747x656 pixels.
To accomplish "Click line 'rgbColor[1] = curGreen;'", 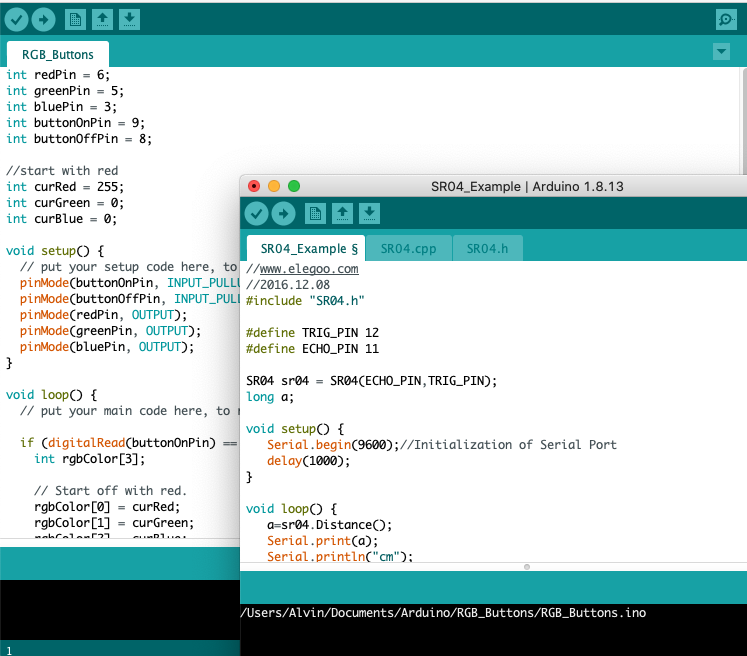I will pyautogui.click(x=114, y=523).
